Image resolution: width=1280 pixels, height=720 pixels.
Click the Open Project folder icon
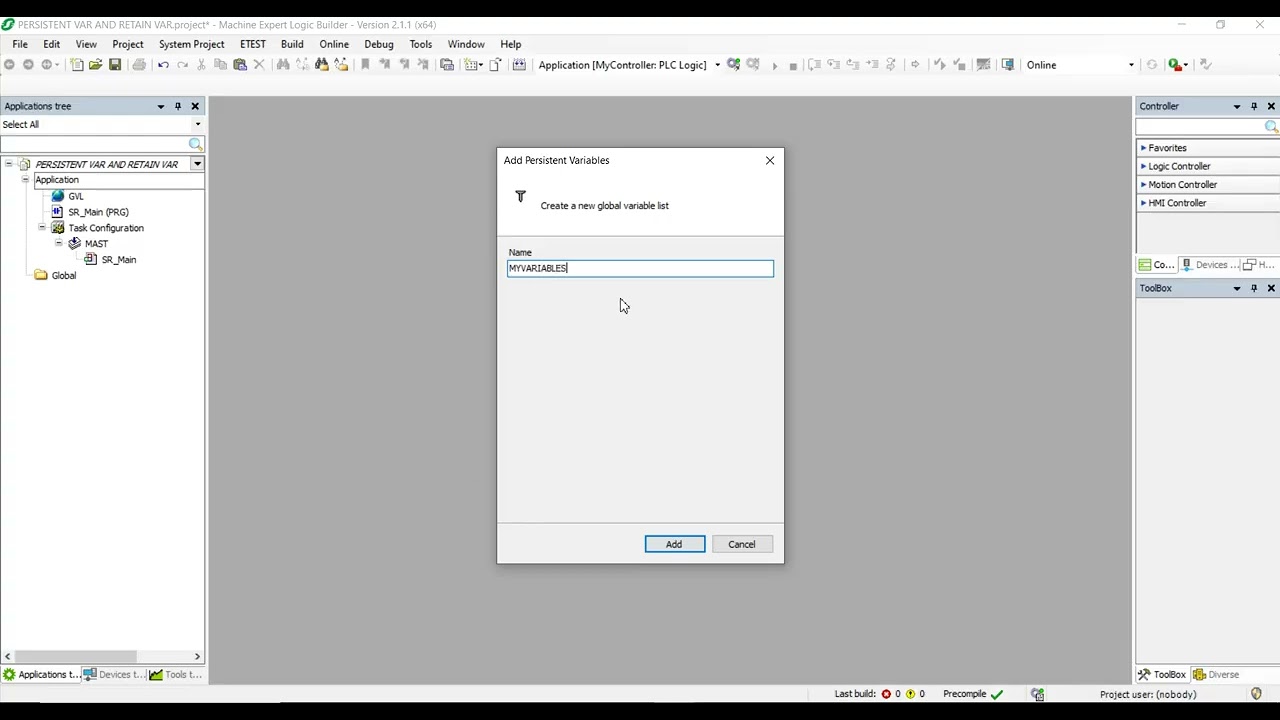click(96, 65)
